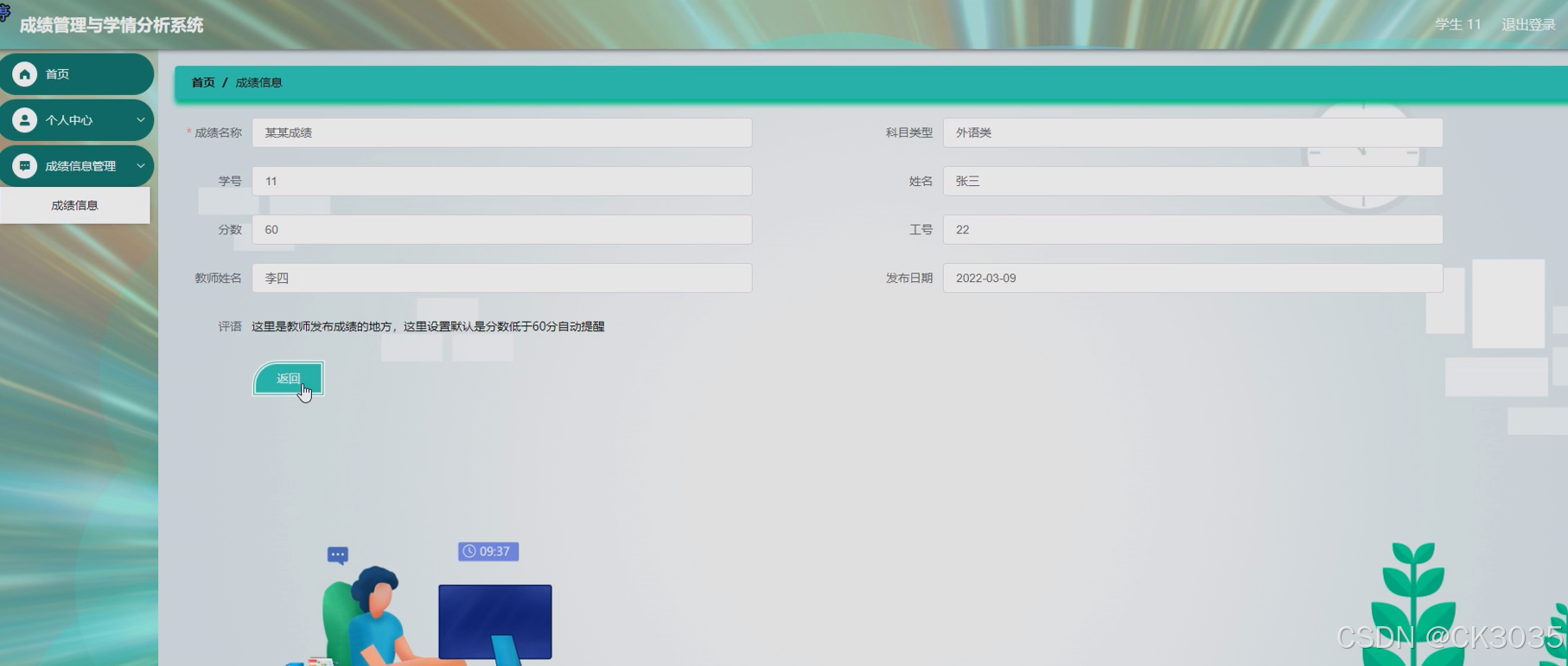The image size is (1568, 666).
Task: Click the home icon in sidebar
Action: pyautogui.click(x=24, y=74)
